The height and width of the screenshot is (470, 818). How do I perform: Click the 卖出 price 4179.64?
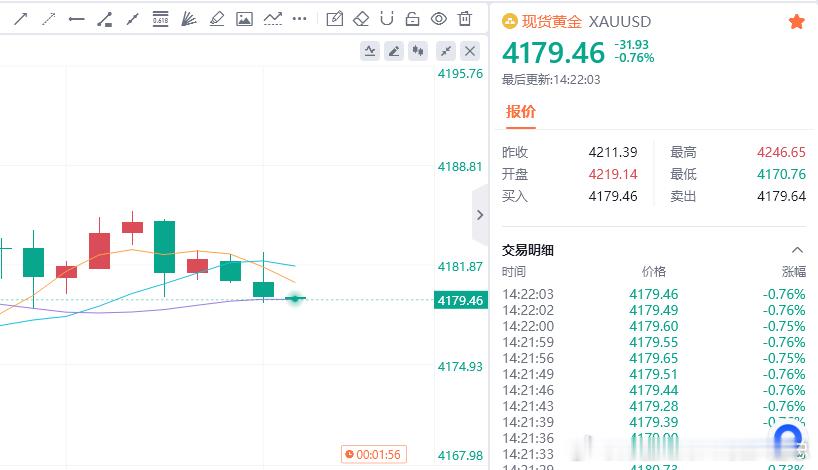point(781,196)
